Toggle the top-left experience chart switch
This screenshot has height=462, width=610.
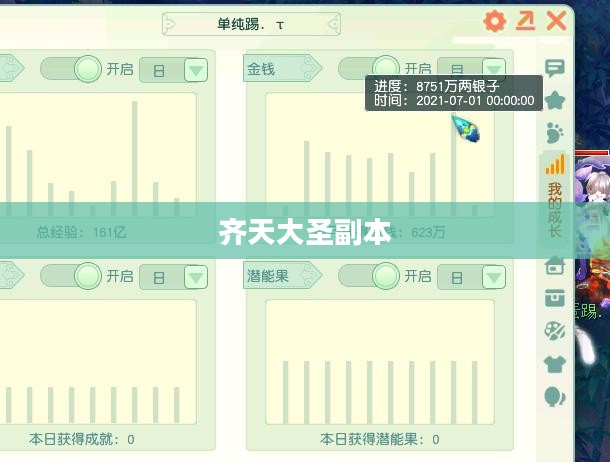[x=71, y=69]
